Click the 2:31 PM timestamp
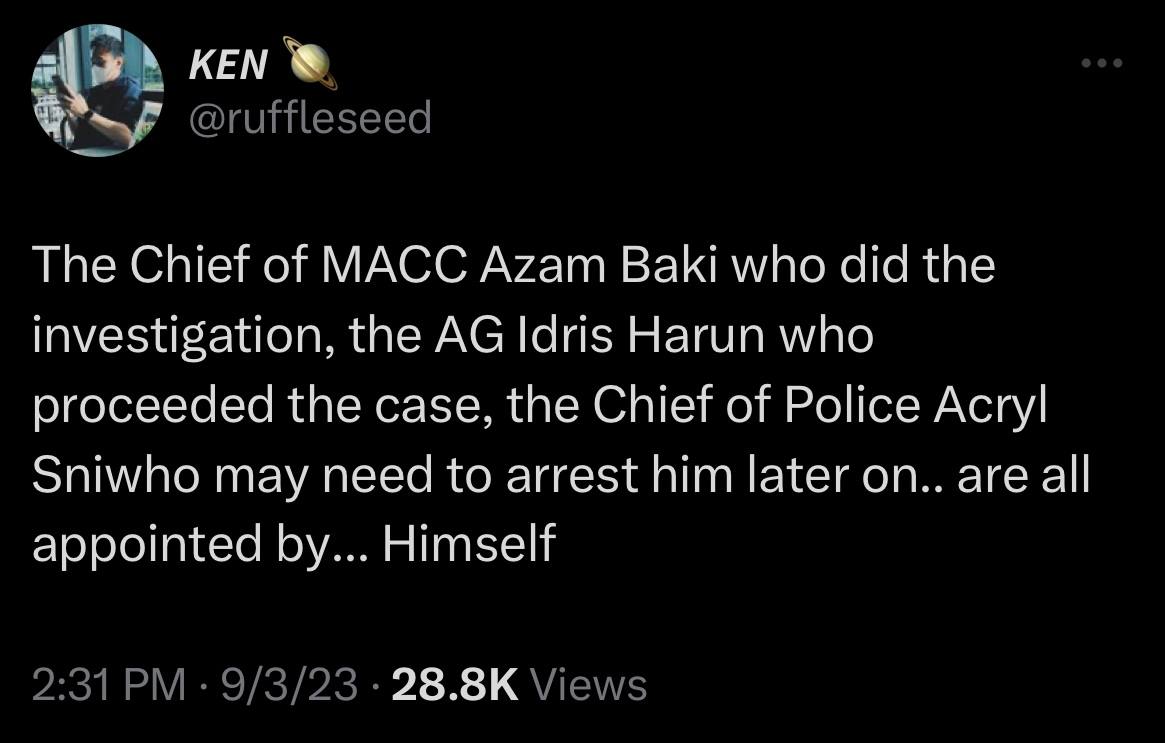1165x743 pixels. (x=108, y=685)
